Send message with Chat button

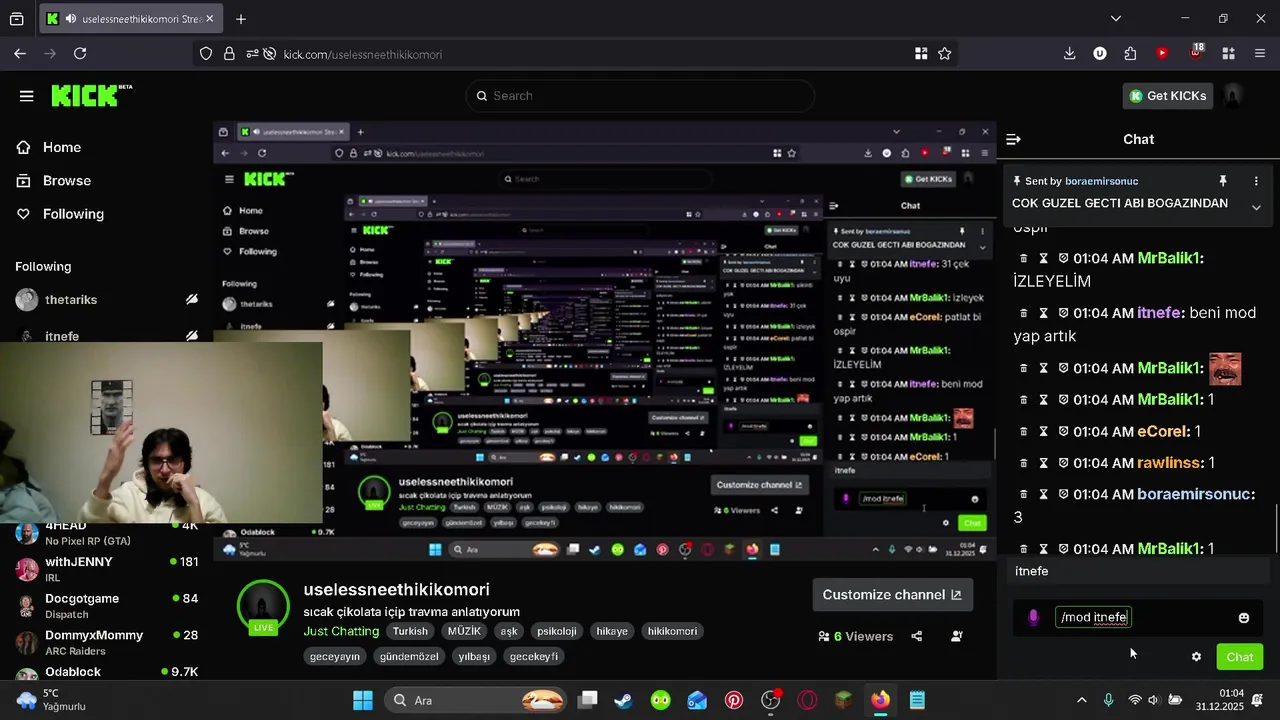[1240, 657]
